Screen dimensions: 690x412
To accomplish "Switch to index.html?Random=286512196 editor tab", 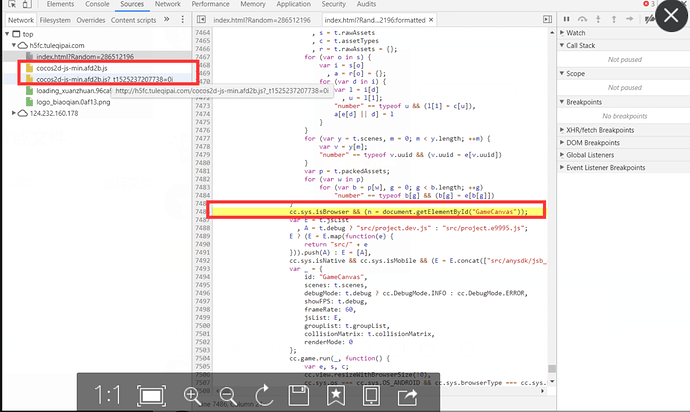I will click(262, 20).
